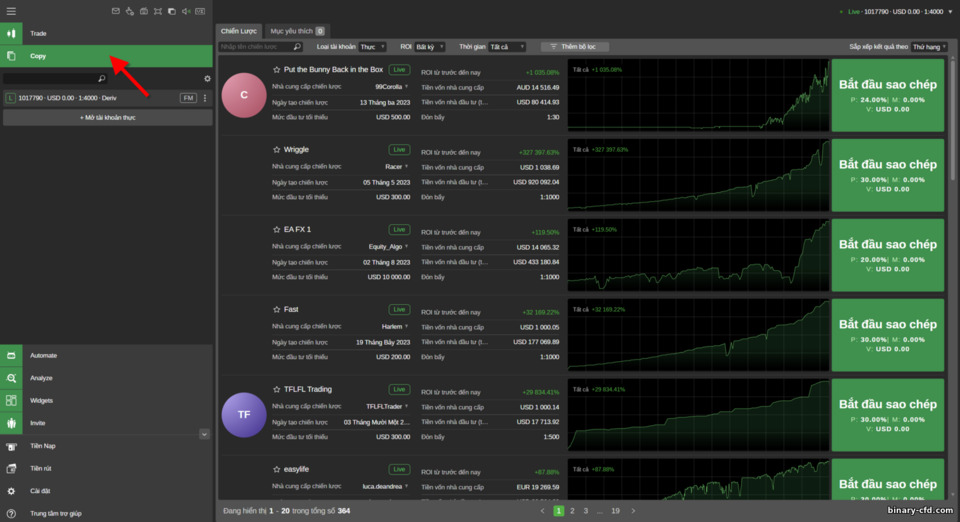Start copying Put the Bunny Back strategy
This screenshot has height=522, width=960.
[888, 95]
